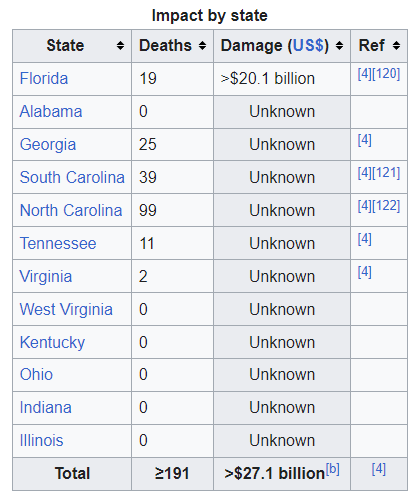Follow the South Carolina link
This screenshot has width=416, height=498.
click(x=72, y=177)
